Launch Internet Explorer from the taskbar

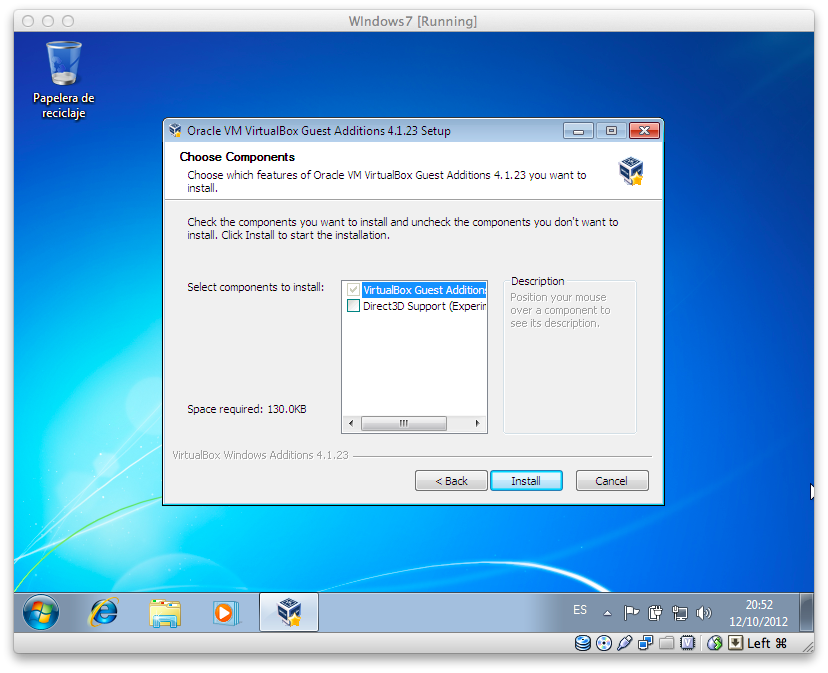tap(104, 613)
